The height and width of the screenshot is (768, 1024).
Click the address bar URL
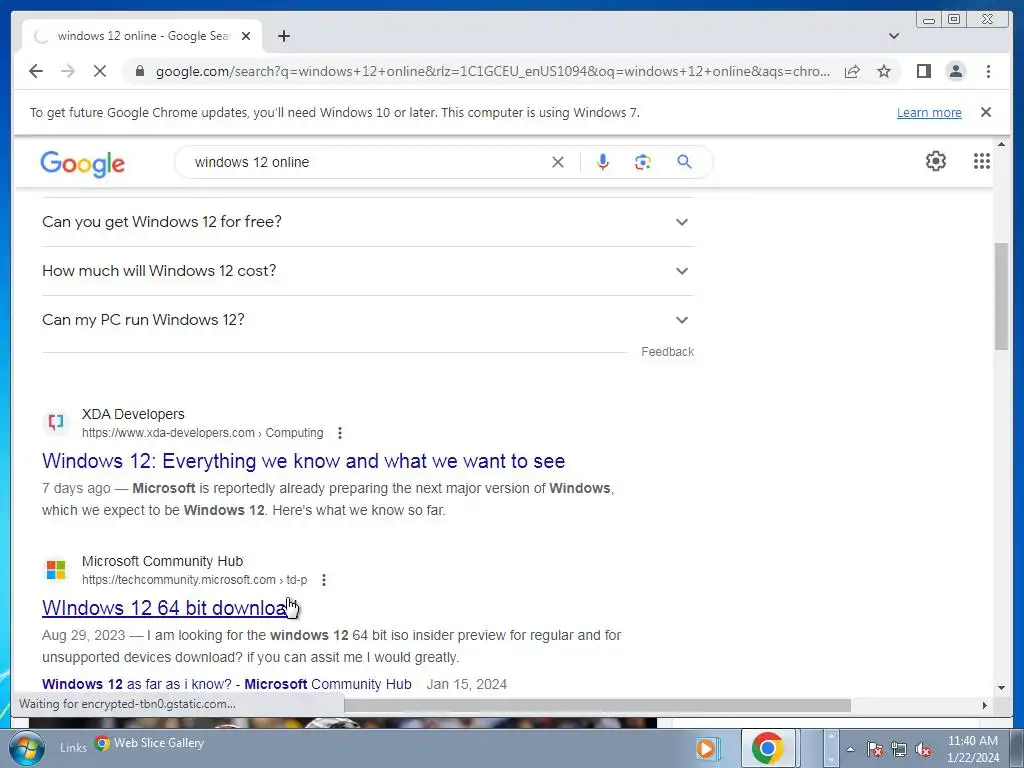click(493, 71)
